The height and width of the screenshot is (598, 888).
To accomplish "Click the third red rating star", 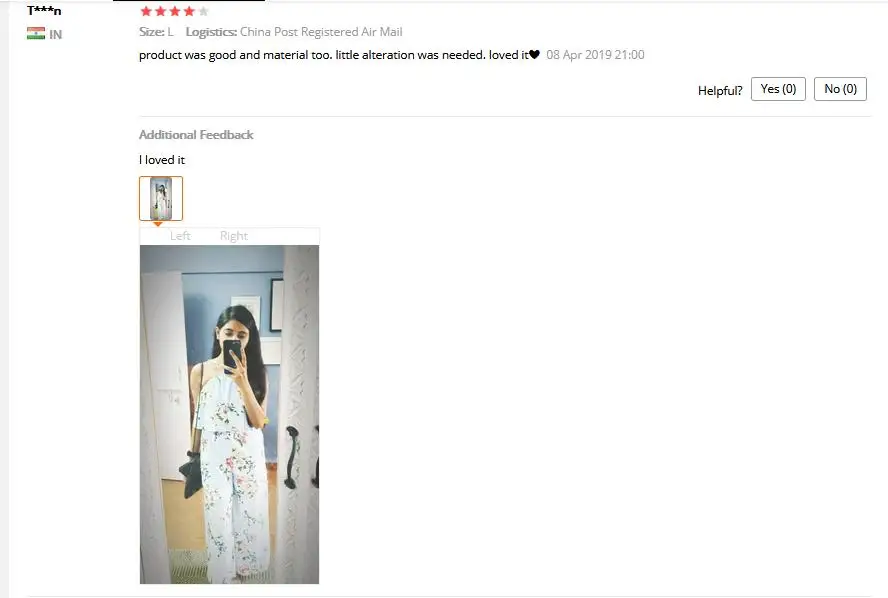I will click(175, 11).
